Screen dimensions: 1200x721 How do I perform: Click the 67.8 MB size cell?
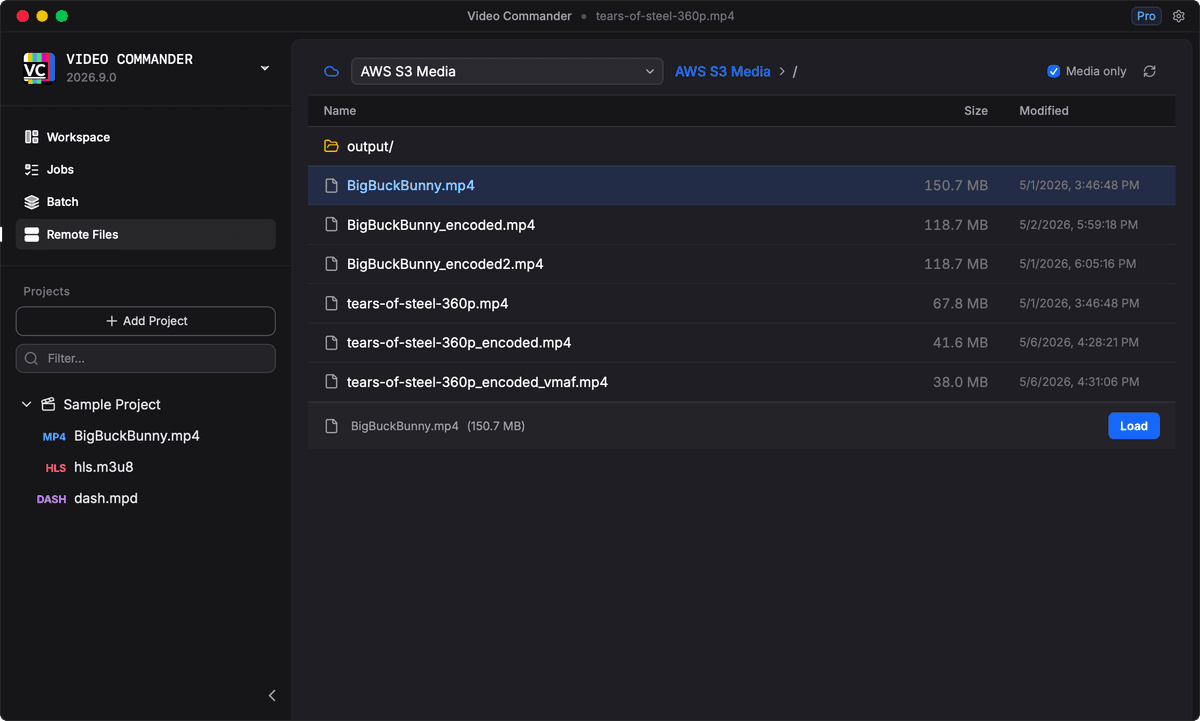point(961,303)
